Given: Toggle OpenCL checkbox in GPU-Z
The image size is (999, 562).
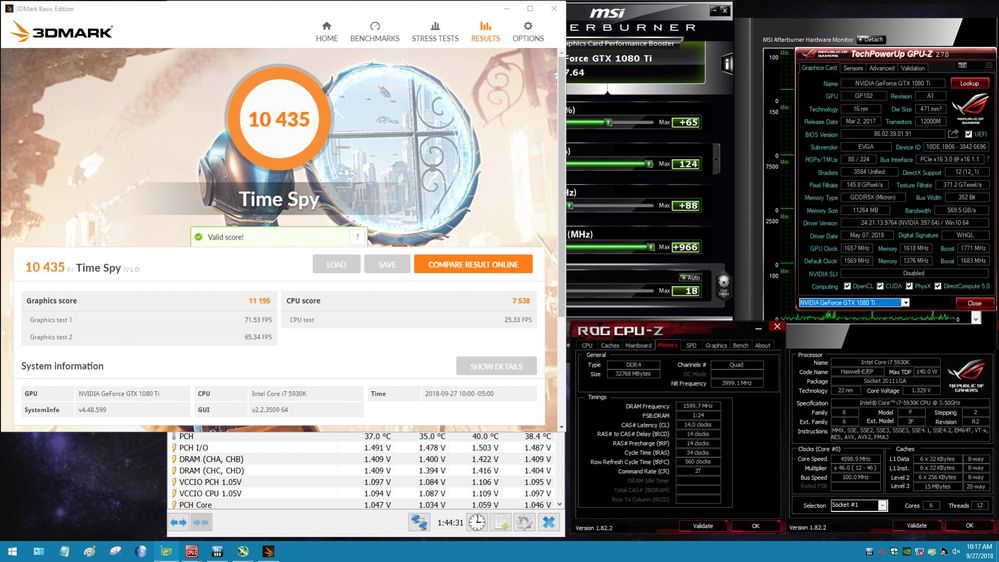Looking at the screenshot, I should pos(847,286).
